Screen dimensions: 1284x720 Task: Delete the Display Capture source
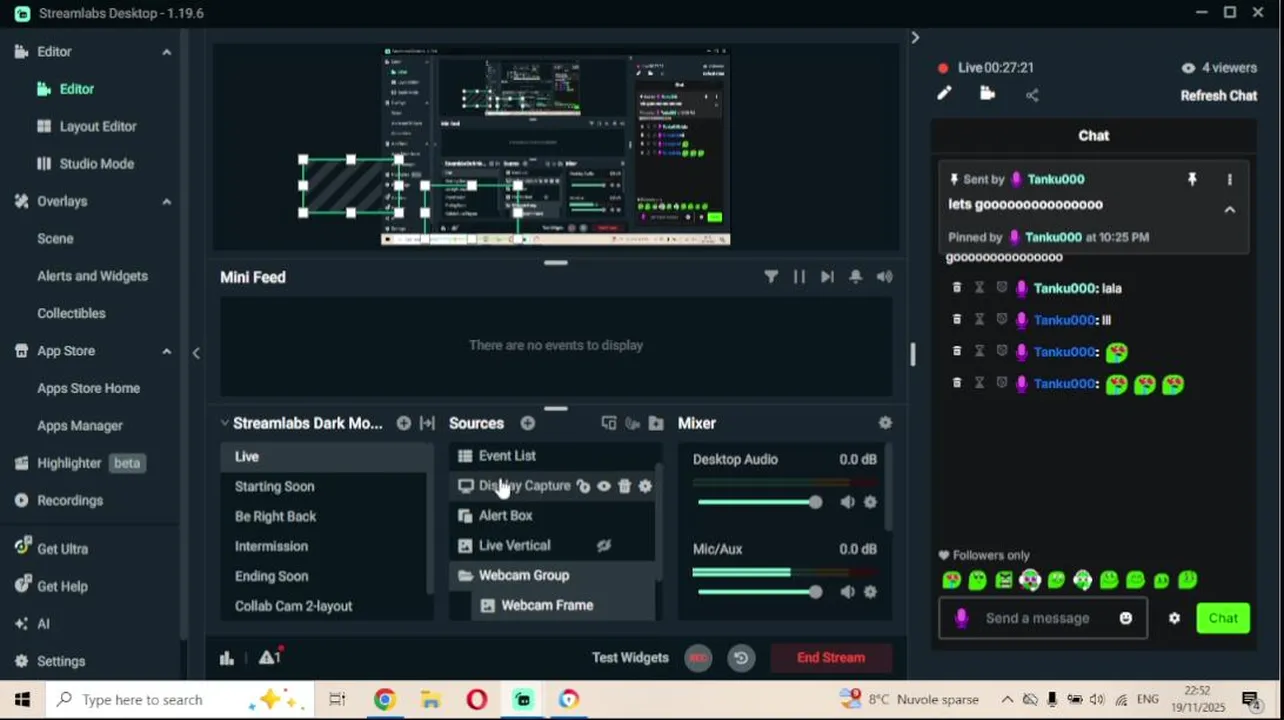624,486
